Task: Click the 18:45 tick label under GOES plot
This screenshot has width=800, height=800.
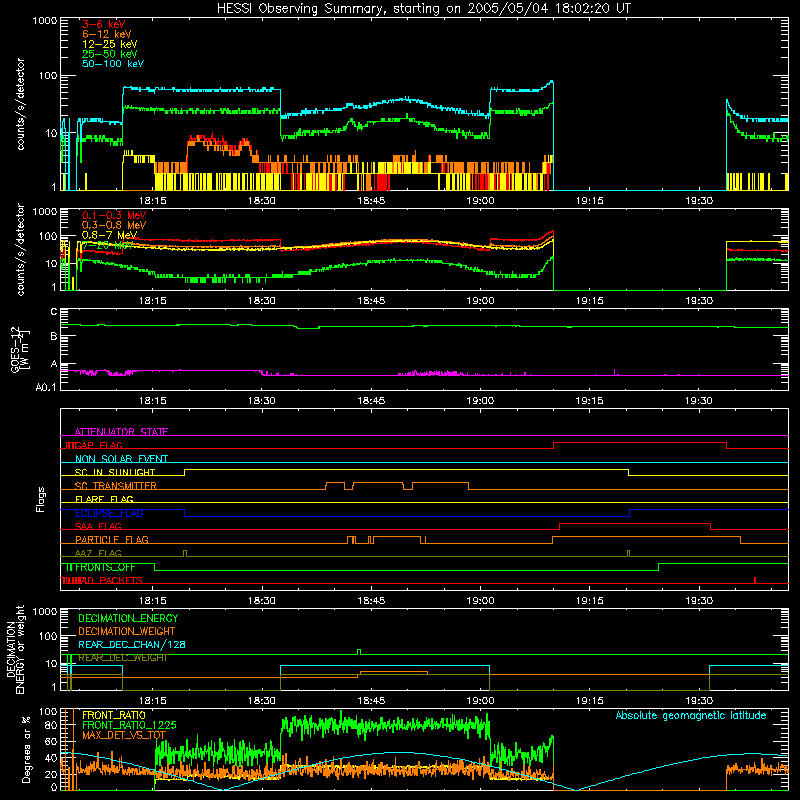Action: coord(371,401)
